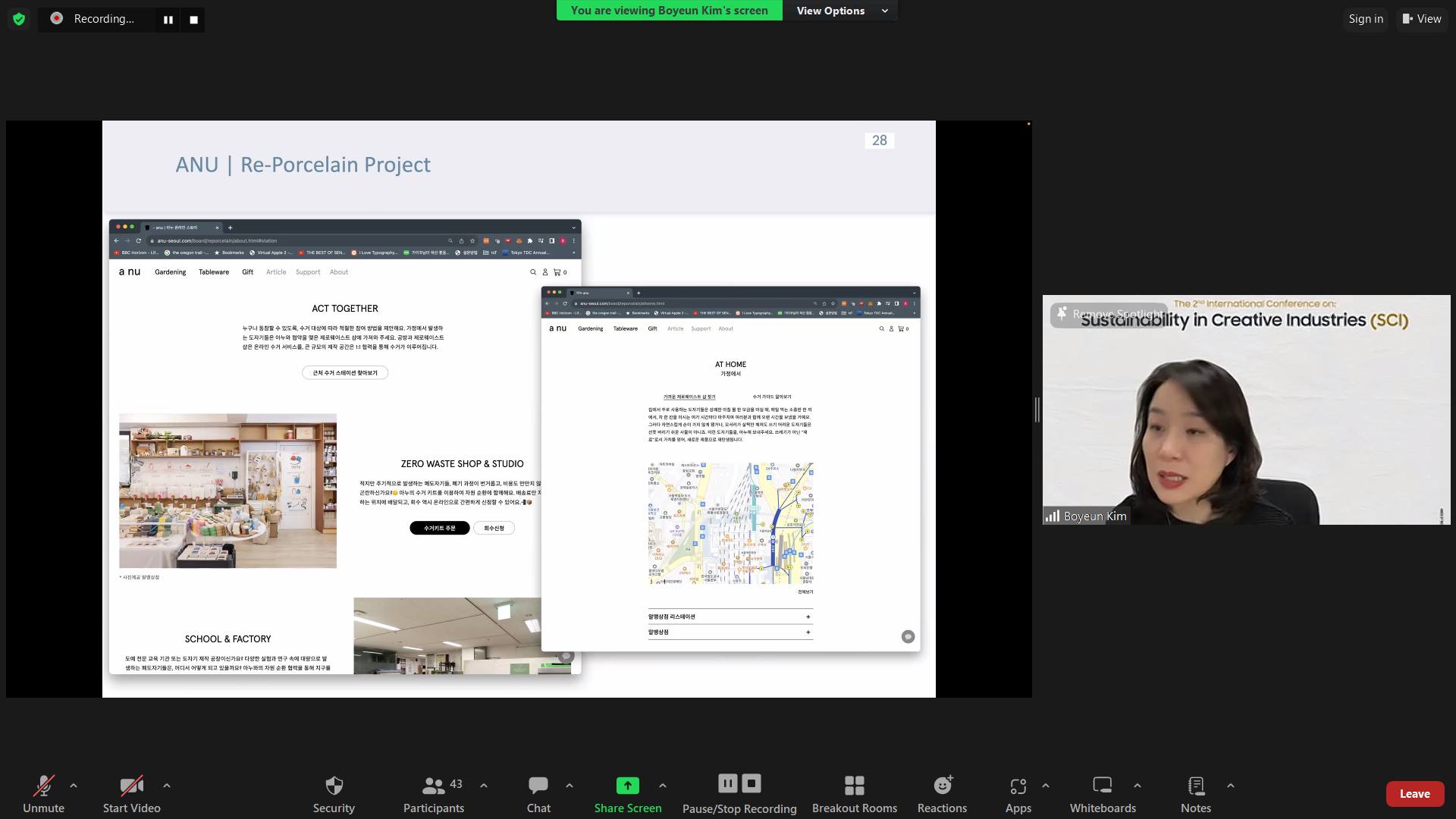This screenshot has height=819, width=1456.
Task: Expand audio options arrow next to Unmute
Action: [74, 786]
